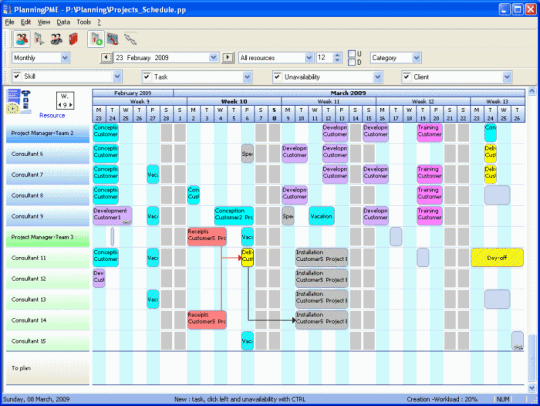Click the Training task for Project Manager-Team 2
This screenshot has width=540, height=406.
(x=430, y=133)
